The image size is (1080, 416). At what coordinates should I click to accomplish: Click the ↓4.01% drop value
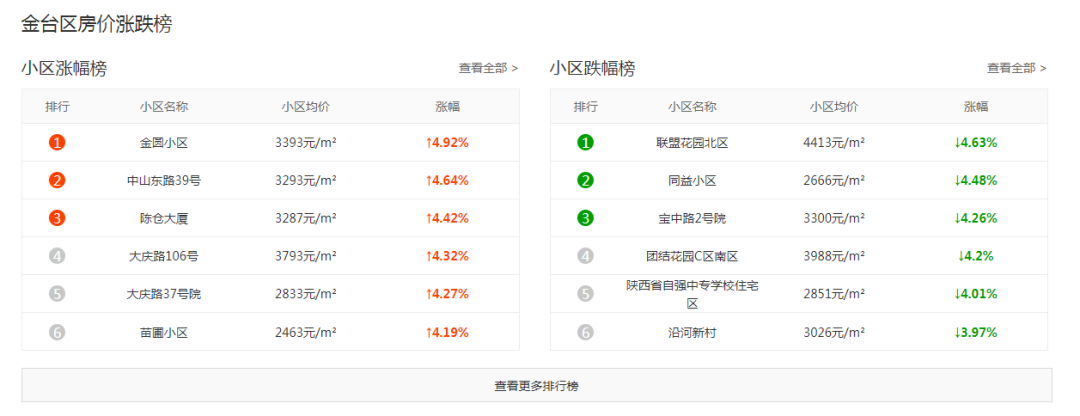[x=975, y=294]
